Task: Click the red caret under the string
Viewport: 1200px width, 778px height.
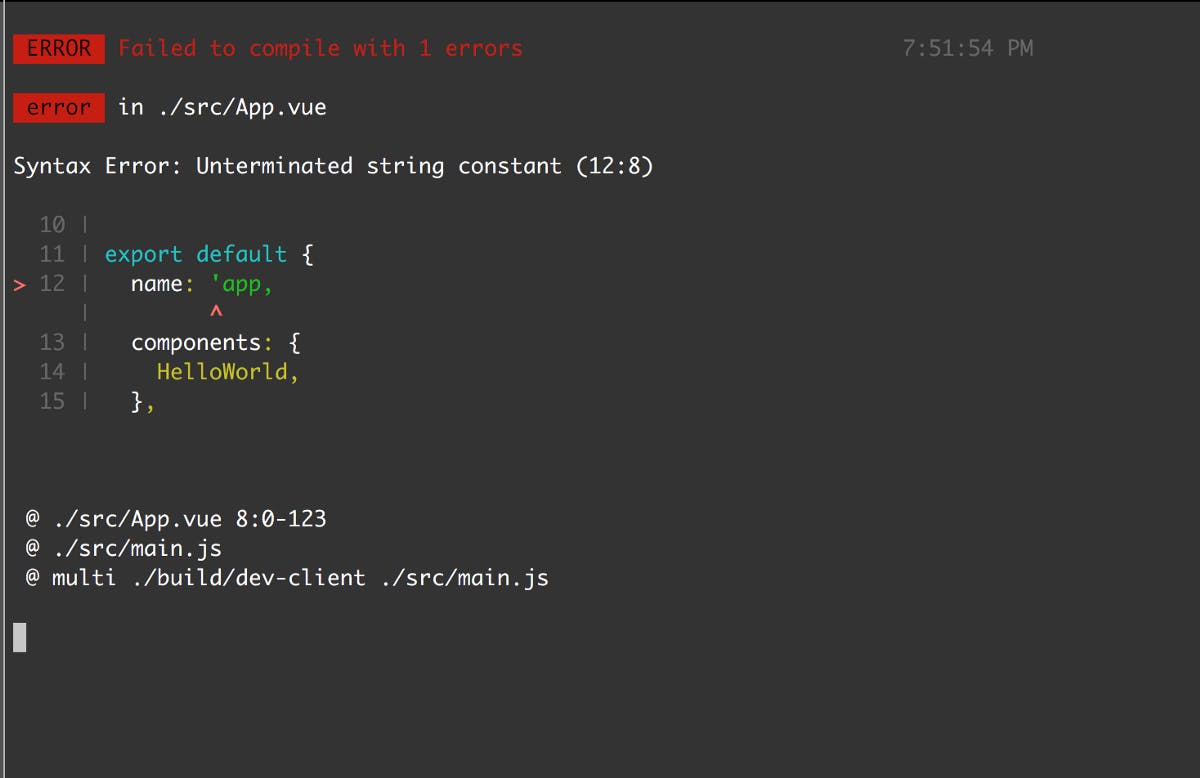Action: pyautogui.click(x=216, y=314)
